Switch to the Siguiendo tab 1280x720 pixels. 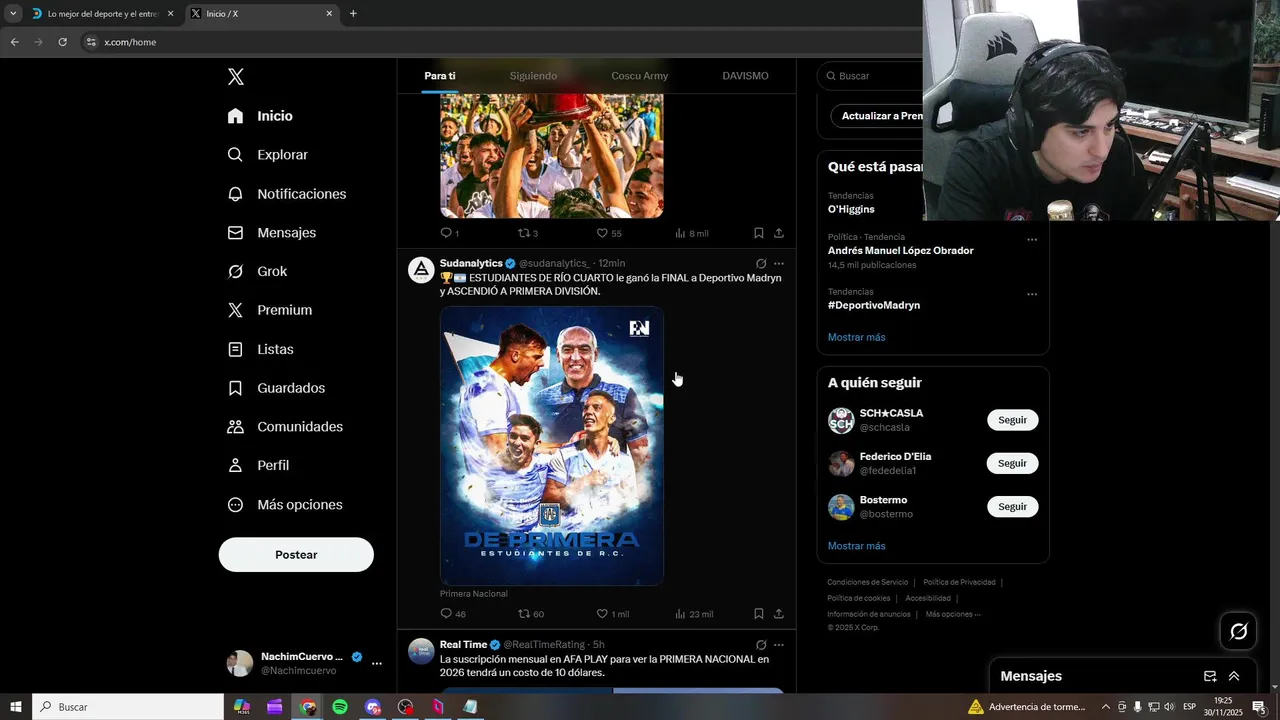click(x=533, y=76)
